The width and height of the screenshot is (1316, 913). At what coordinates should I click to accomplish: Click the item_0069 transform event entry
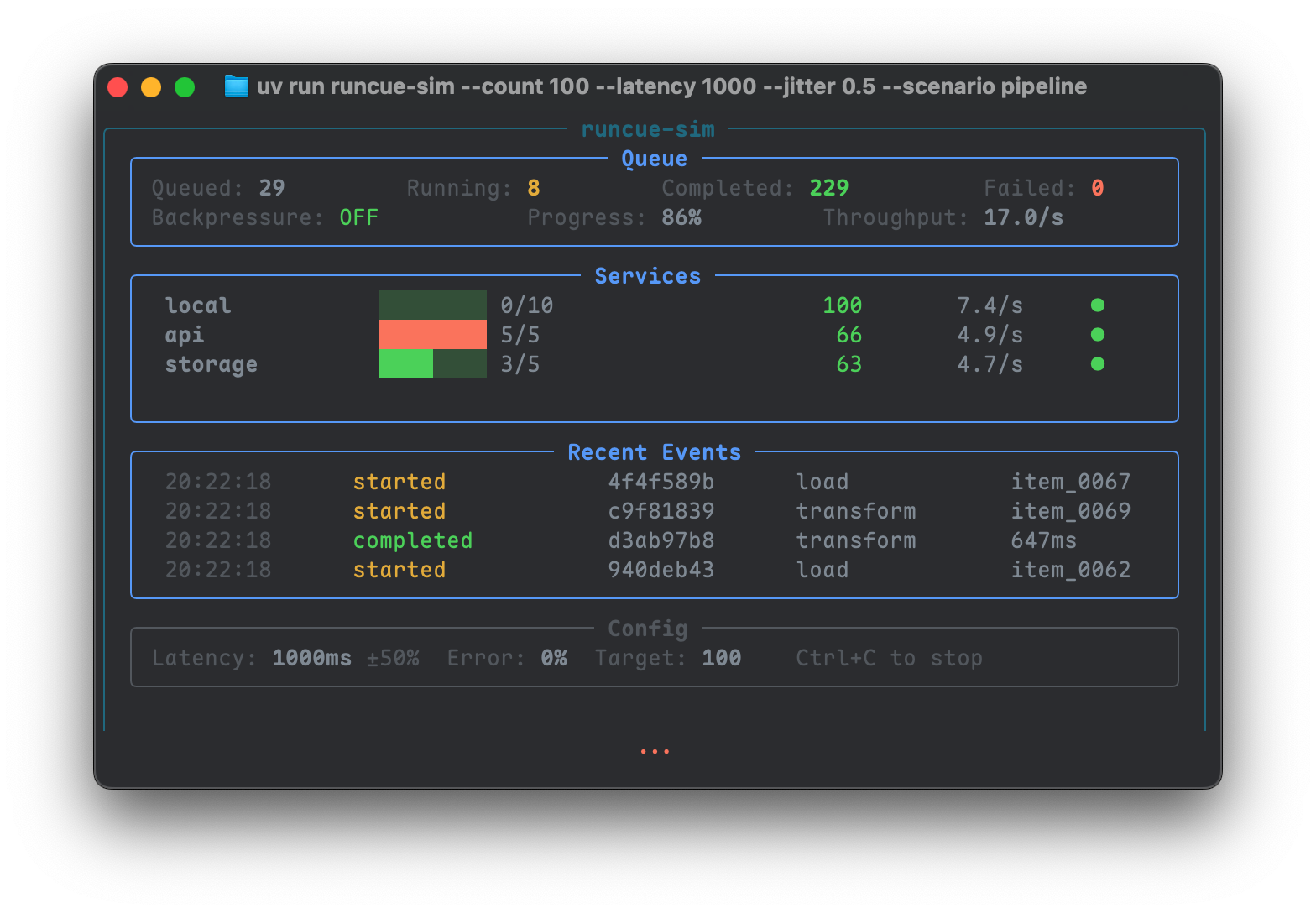[x=1070, y=511]
